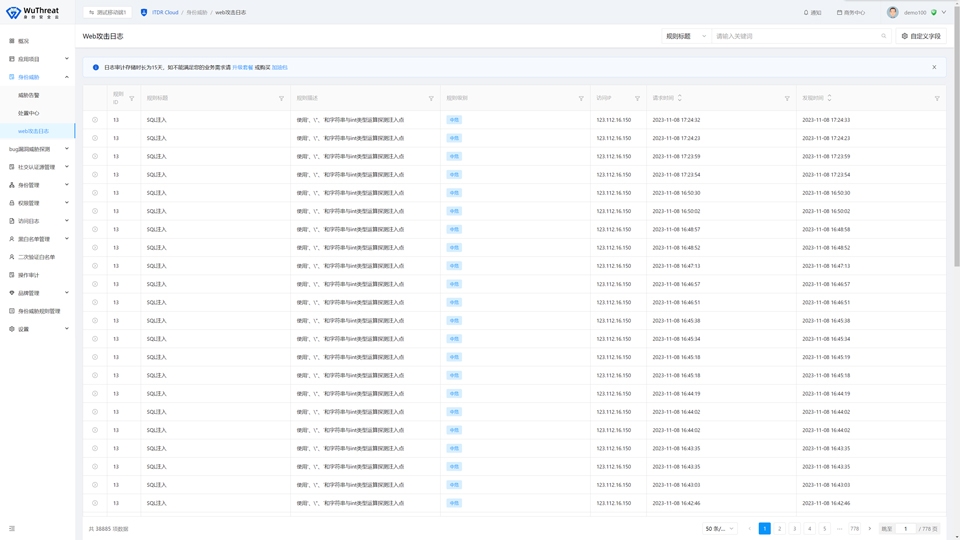Open 威胁告警 in the sidebar submenu
This screenshot has width=960, height=540.
pos(29,95)
